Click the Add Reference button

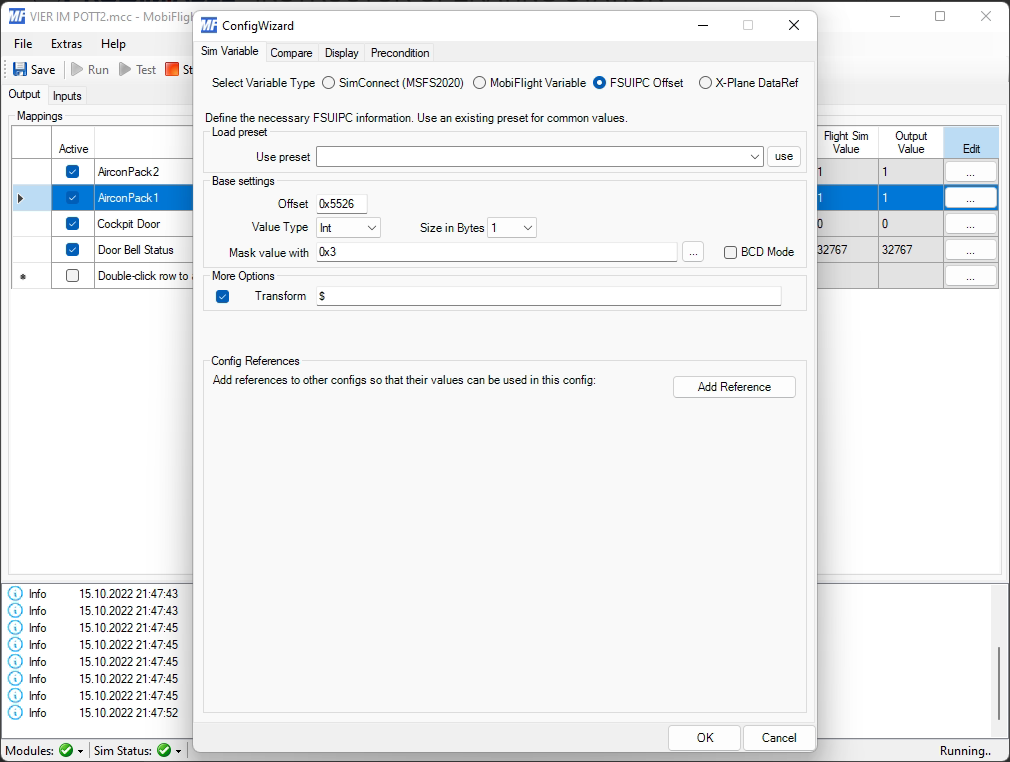coord(734,387)
